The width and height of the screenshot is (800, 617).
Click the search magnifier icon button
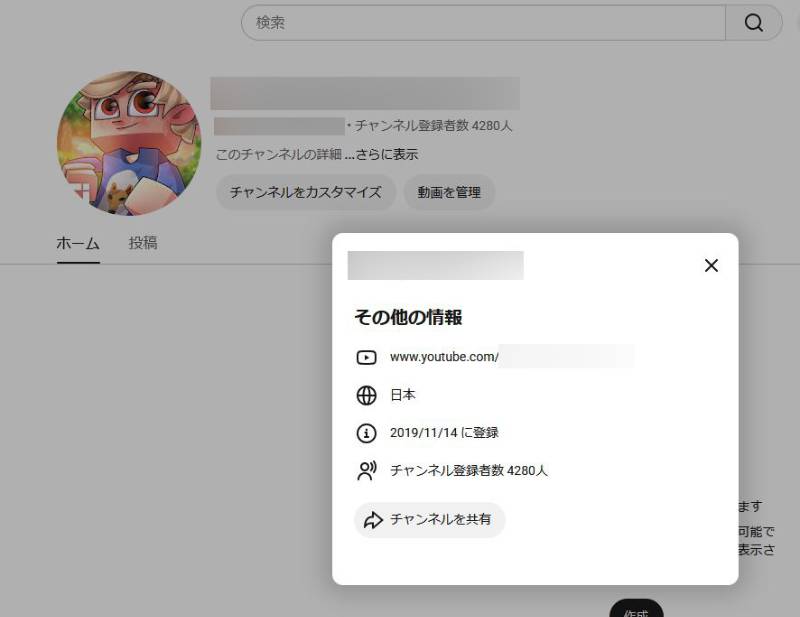pyautogui.click(x=754, y=23)
